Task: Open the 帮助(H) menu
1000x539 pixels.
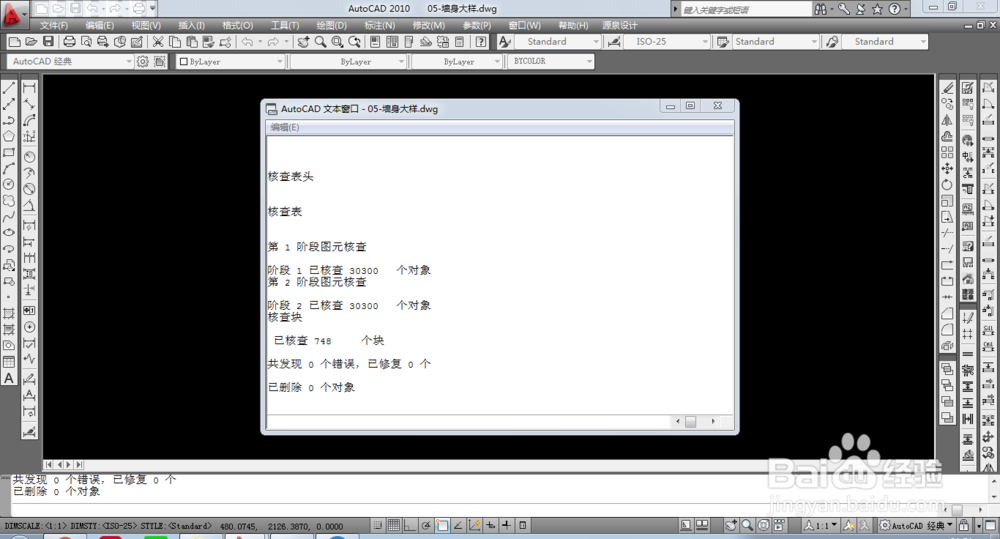Action: 573,26
